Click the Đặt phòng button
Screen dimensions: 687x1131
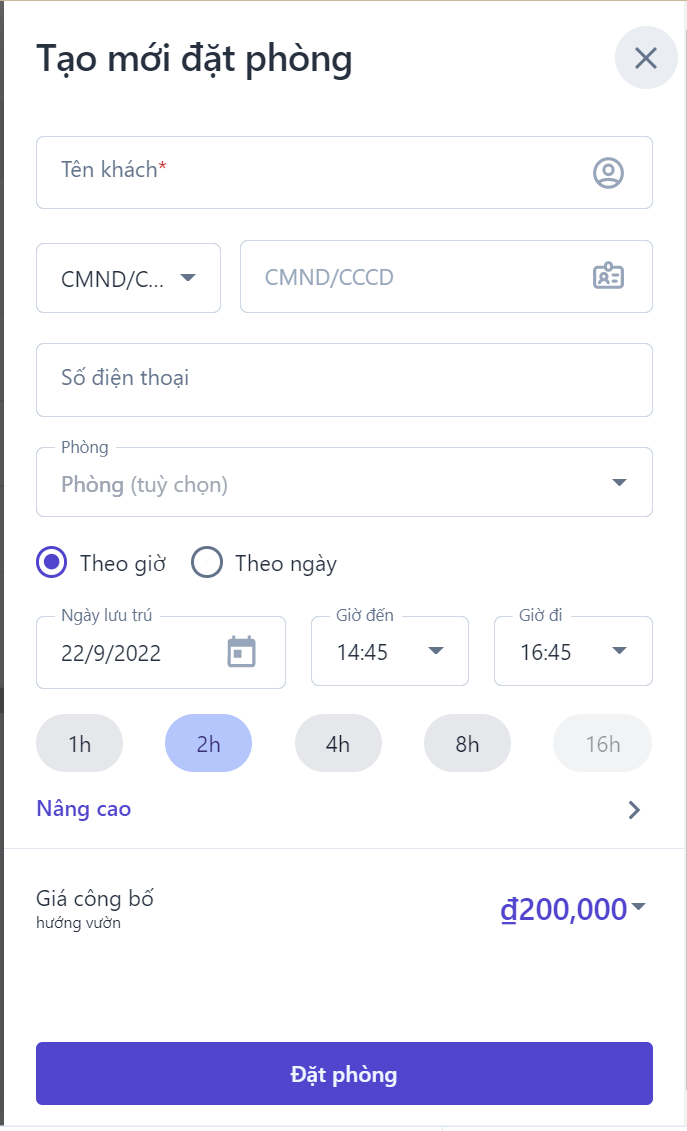(x=344, y=1074)
